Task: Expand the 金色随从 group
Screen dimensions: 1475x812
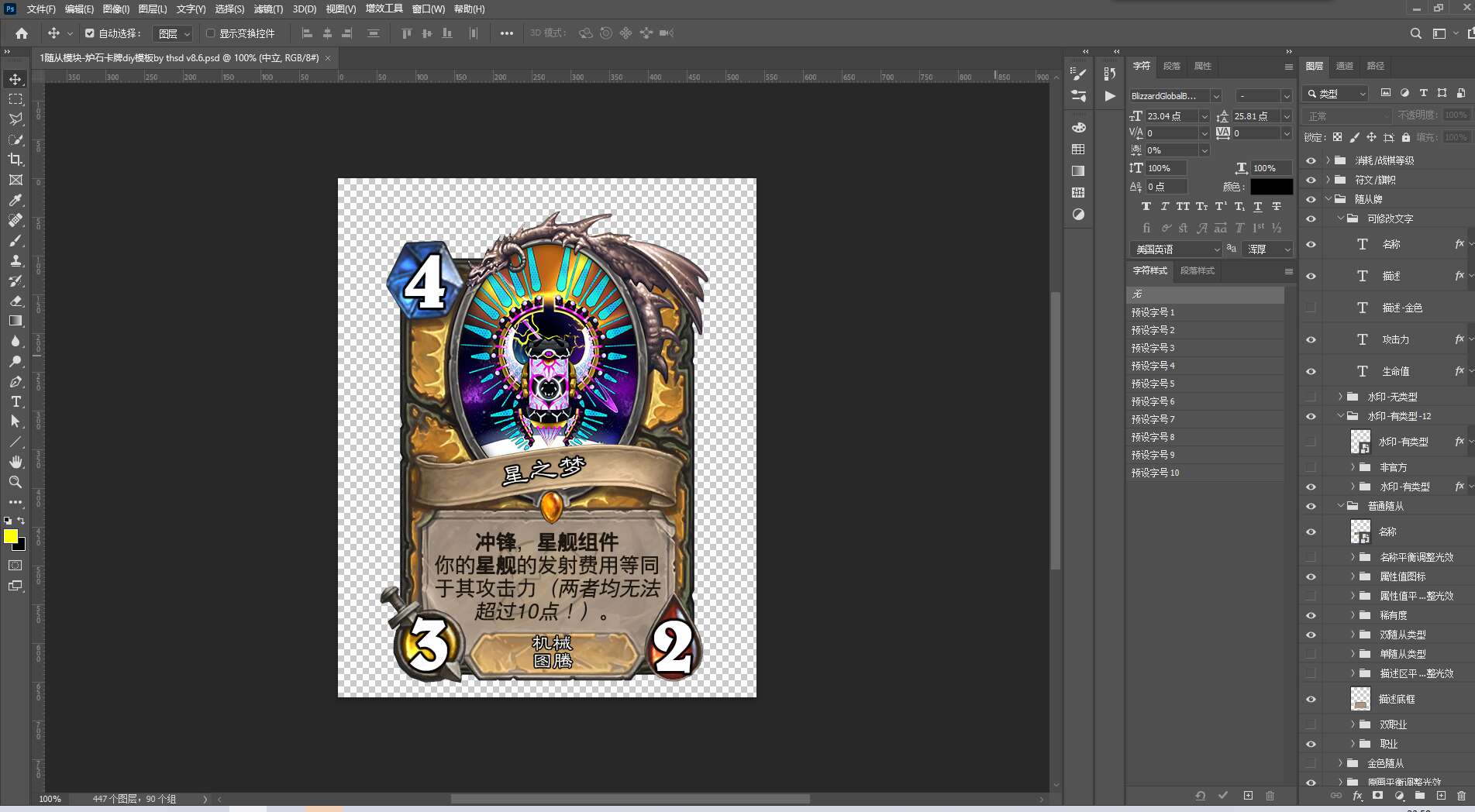Action: 1340,763
